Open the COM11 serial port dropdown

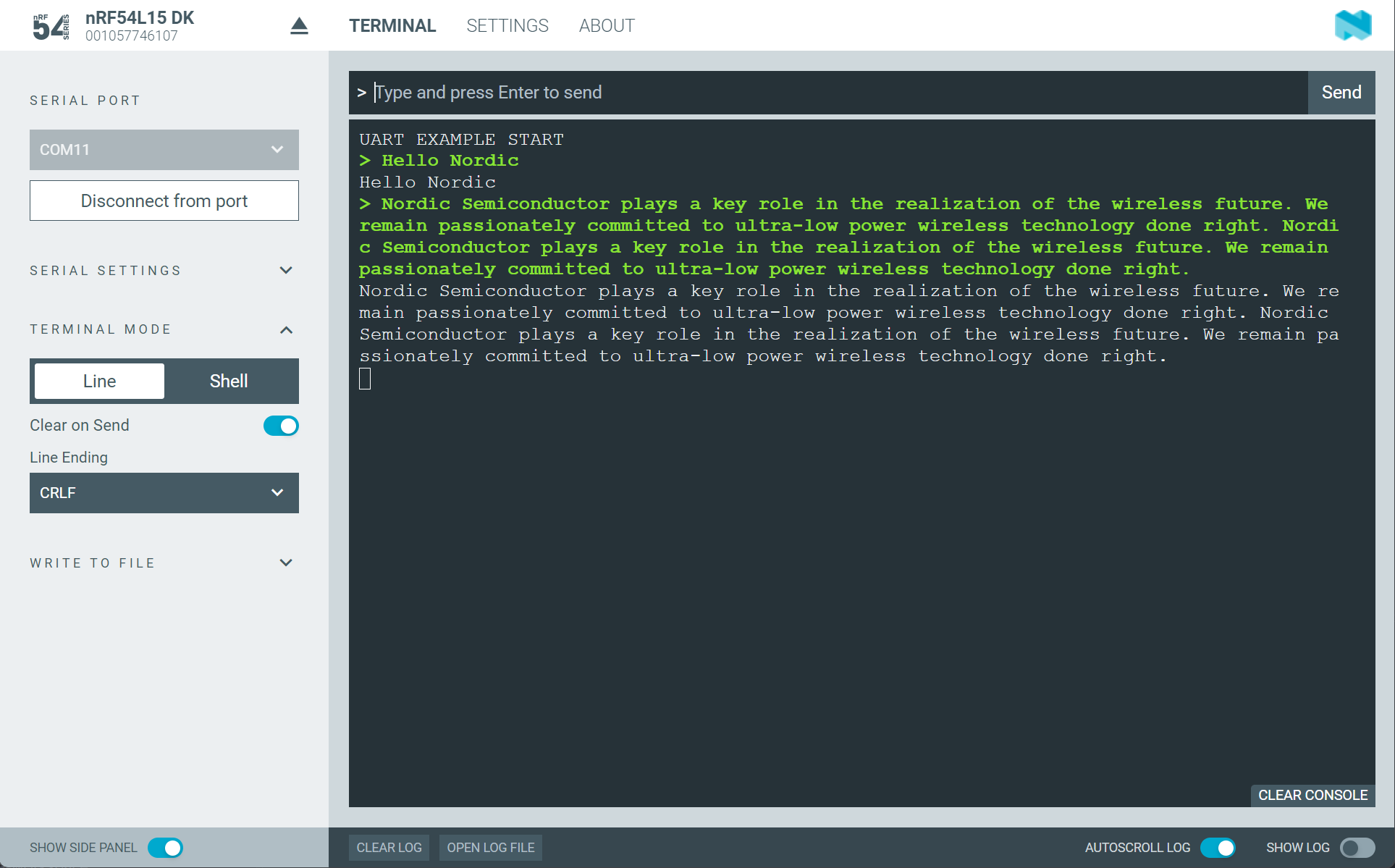(x=164, y=150)
